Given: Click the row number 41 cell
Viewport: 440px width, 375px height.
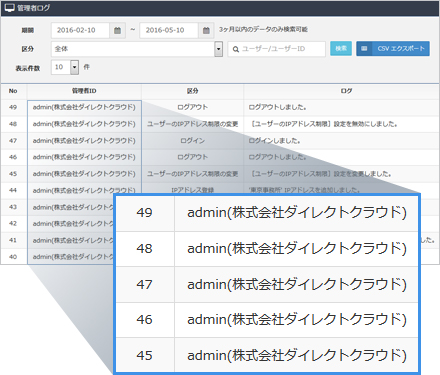Looking at the screenshot, I should point(13,240).
